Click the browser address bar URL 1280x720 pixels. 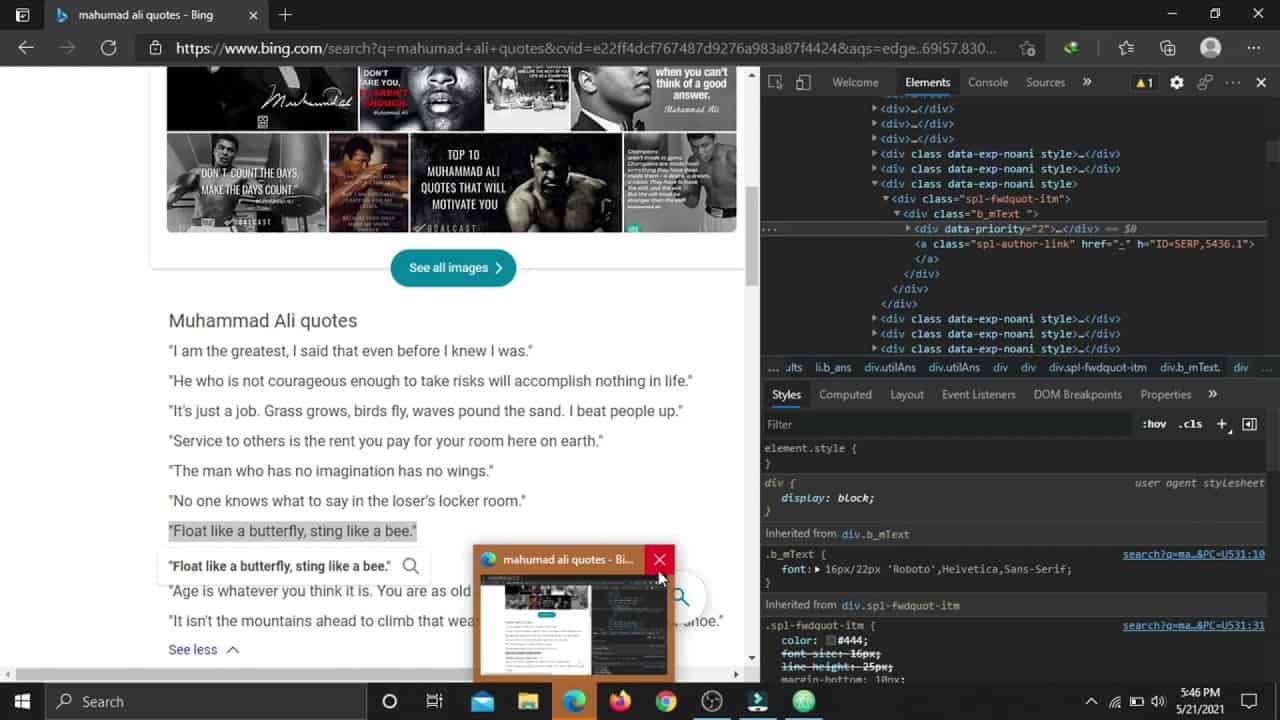pyautogui.click(x=586, y=48)
